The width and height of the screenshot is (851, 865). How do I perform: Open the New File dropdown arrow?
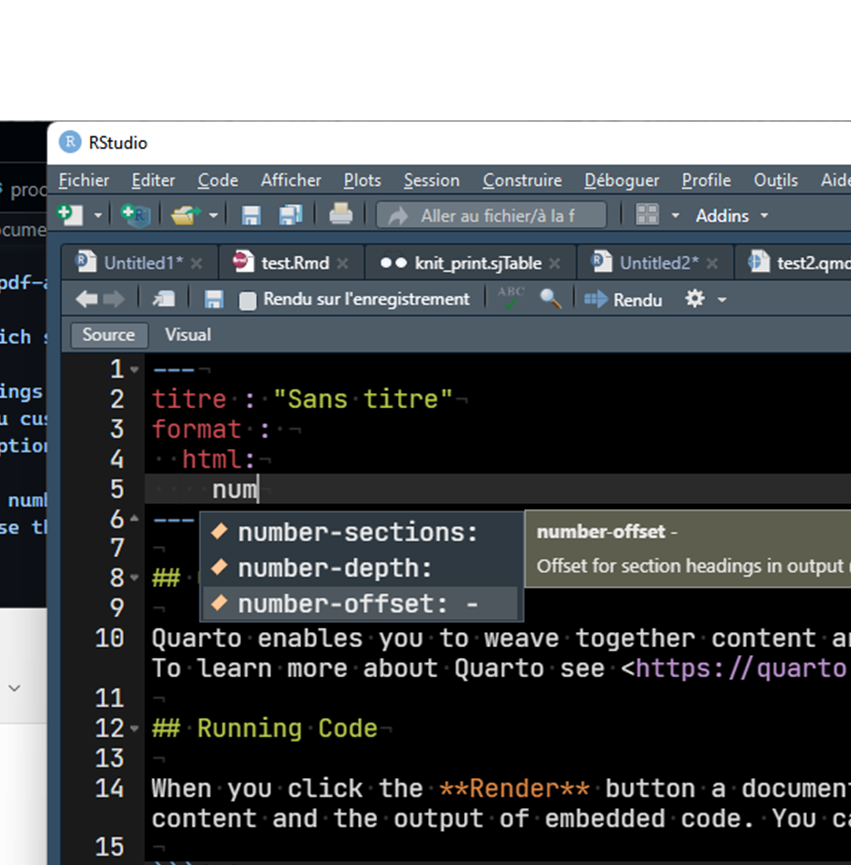pos(98,215)
